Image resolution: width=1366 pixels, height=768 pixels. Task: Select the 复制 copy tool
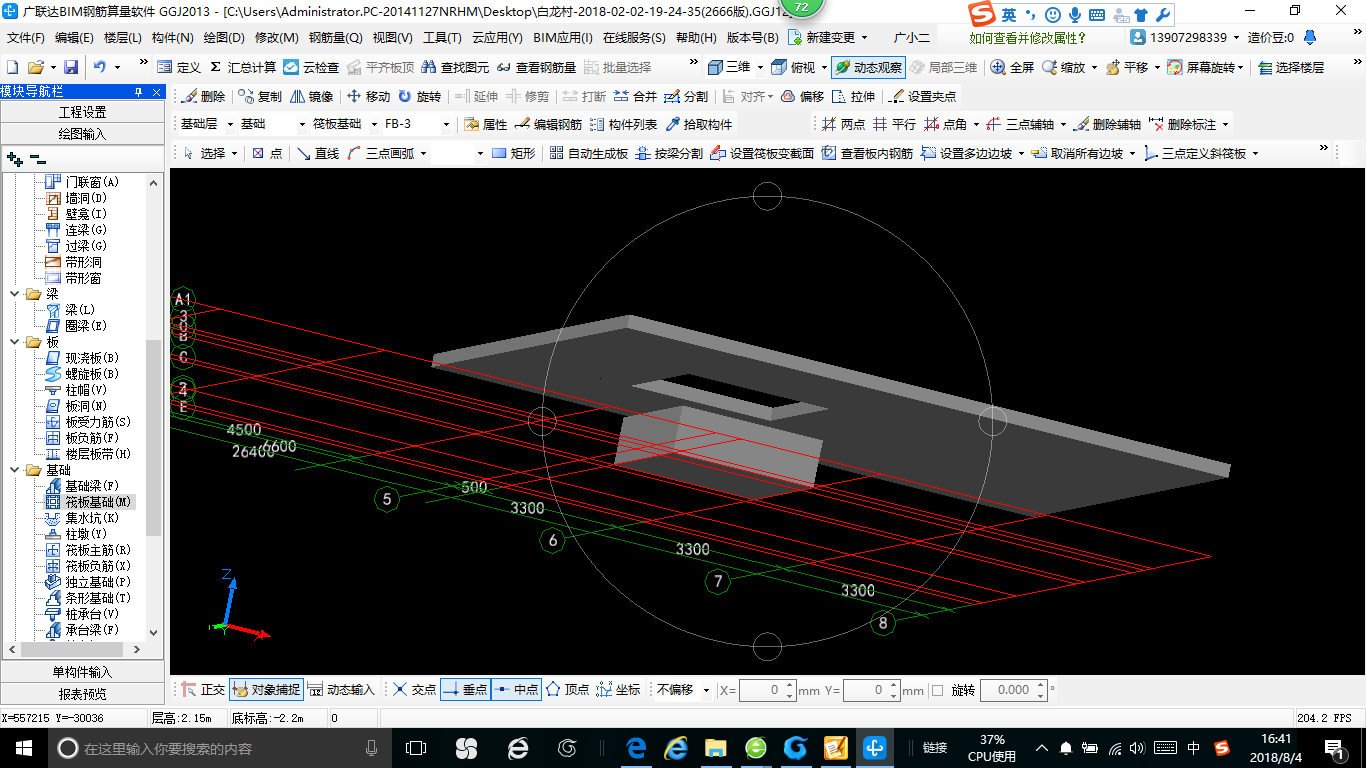[260, 96]
